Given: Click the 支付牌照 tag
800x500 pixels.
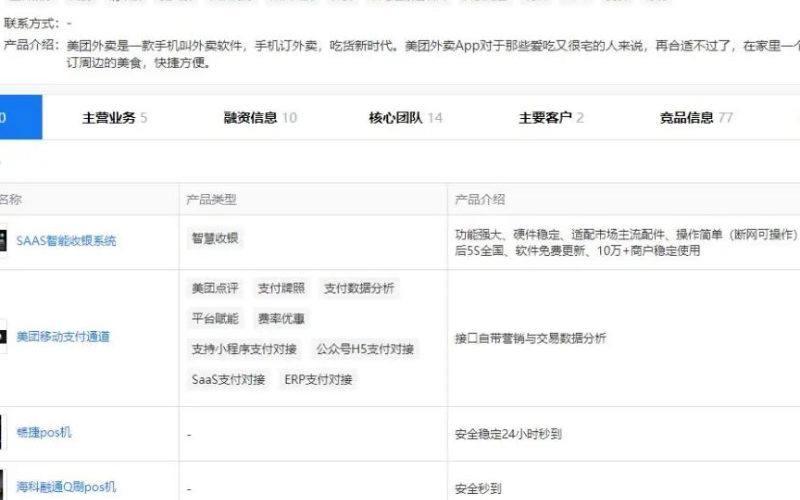Looking at the screenshot, I should (x=281, y=288).
